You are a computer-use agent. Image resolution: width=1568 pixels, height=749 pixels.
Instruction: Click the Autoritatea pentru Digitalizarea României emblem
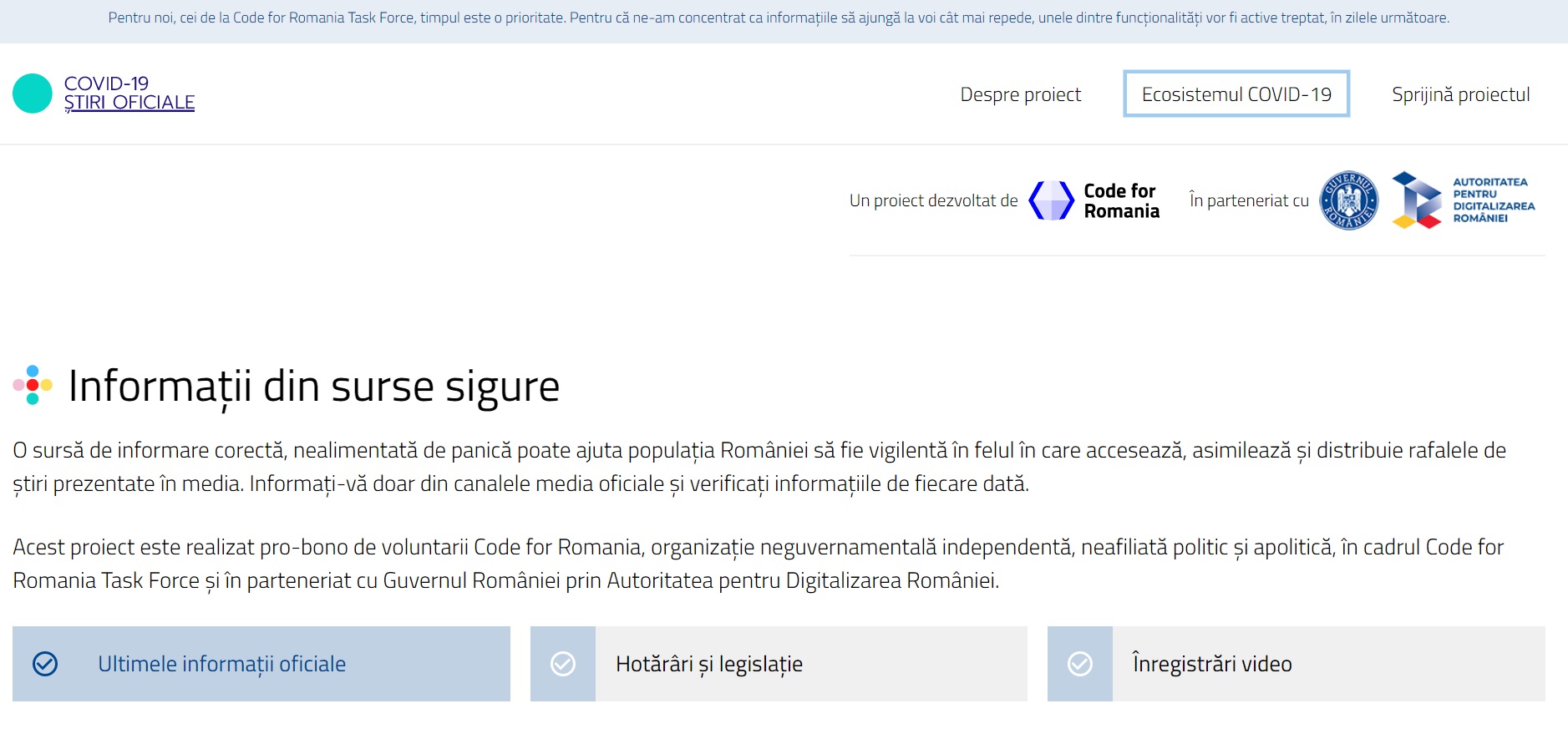1417,200
